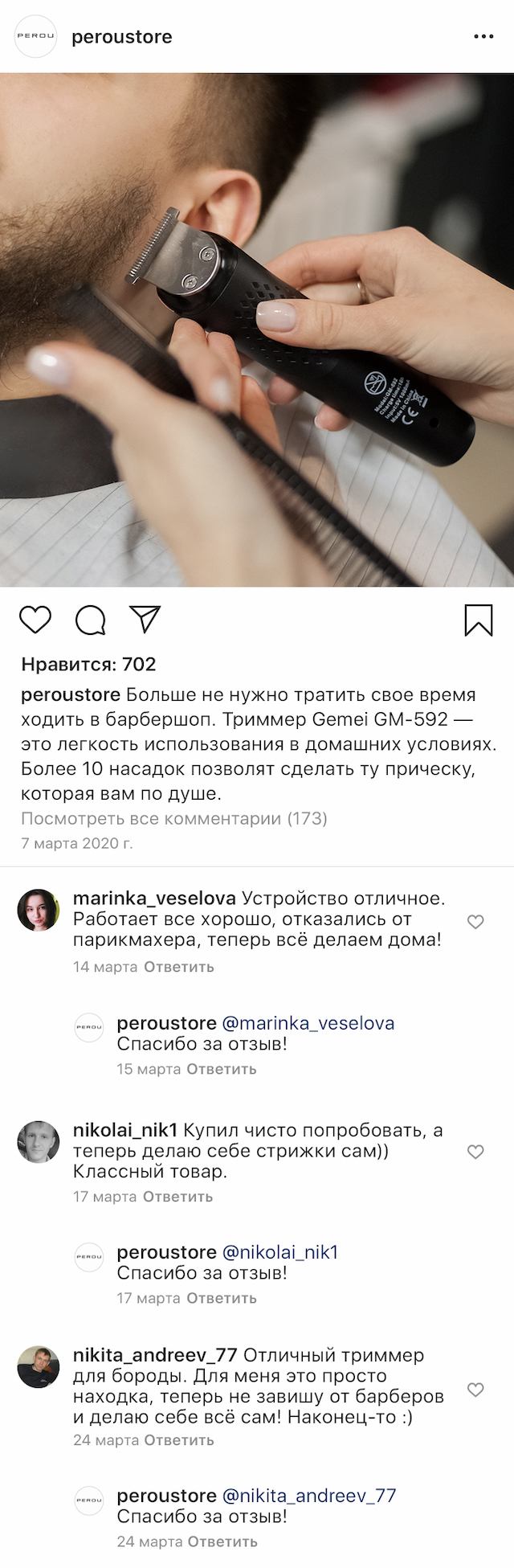Open nikita_andreev_77's avatar photo
514x1568 pixels.
click(39, 1367)
